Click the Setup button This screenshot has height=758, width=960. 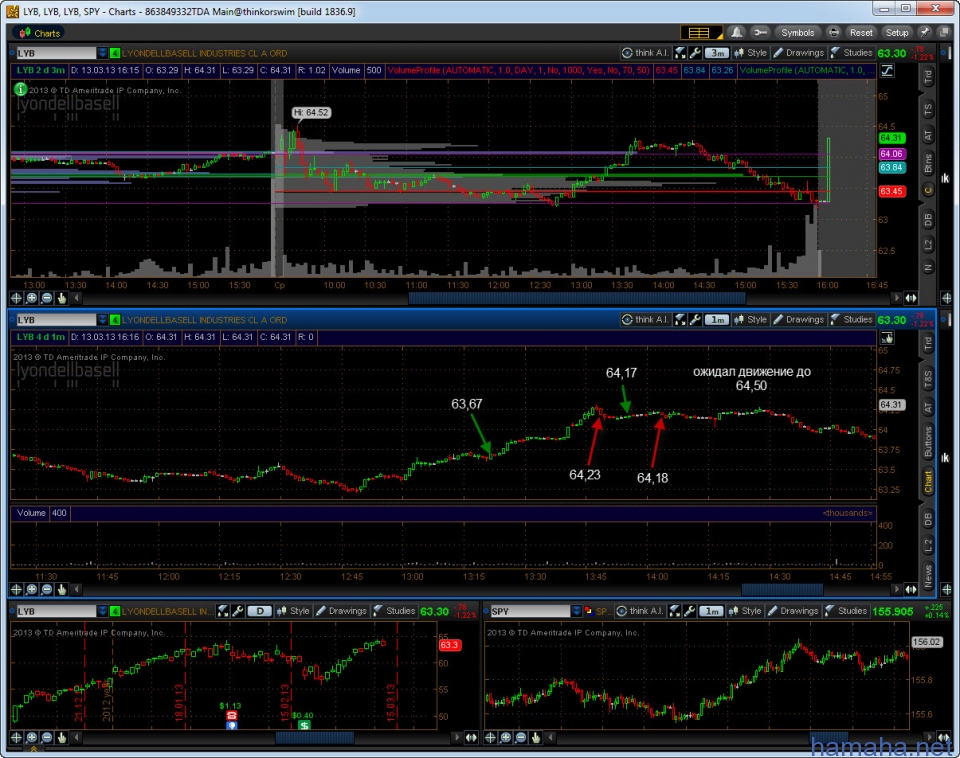tap(897, 32)
